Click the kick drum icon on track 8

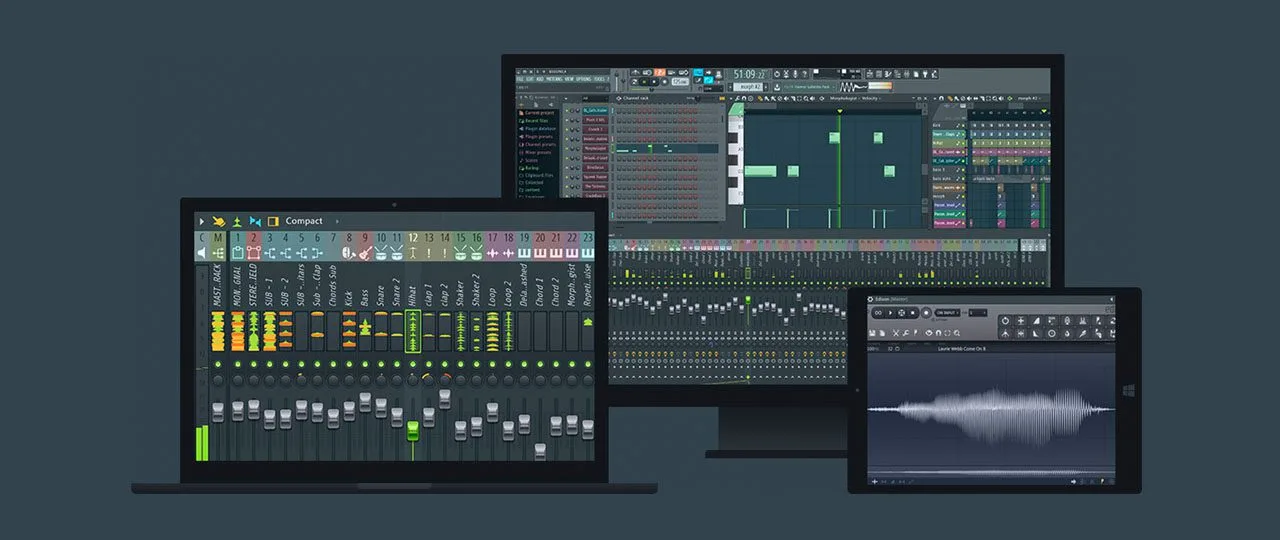(349, 253)
